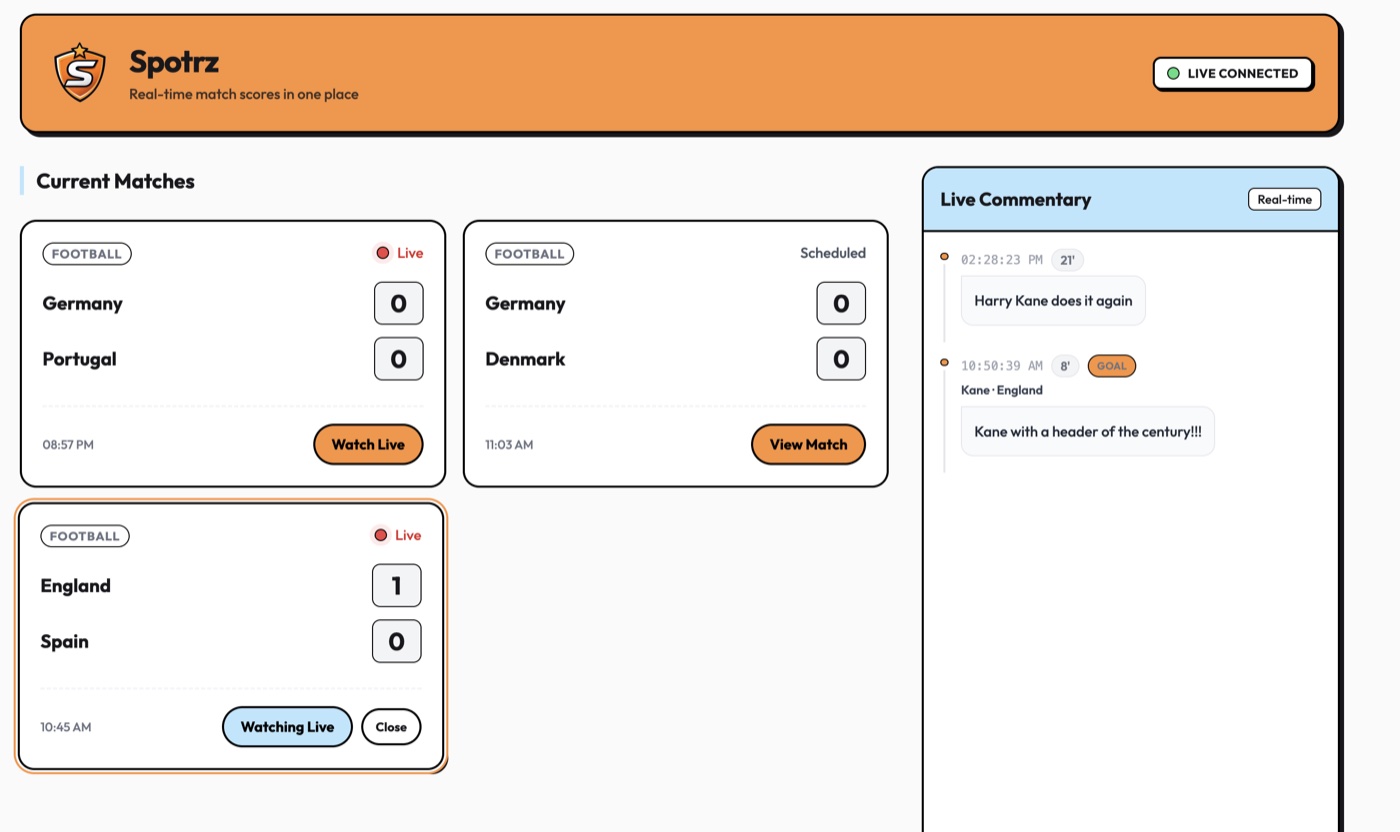
Task: Click the 8' minute badge in commentary
Action: [1065, 366]
